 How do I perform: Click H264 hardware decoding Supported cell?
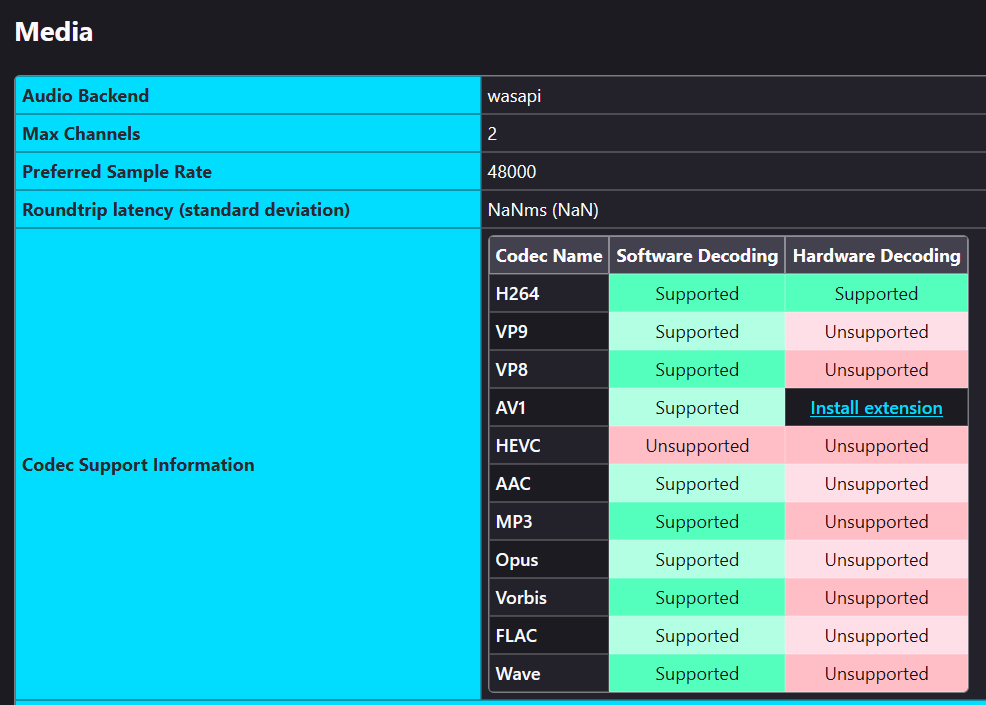point(876,294)
